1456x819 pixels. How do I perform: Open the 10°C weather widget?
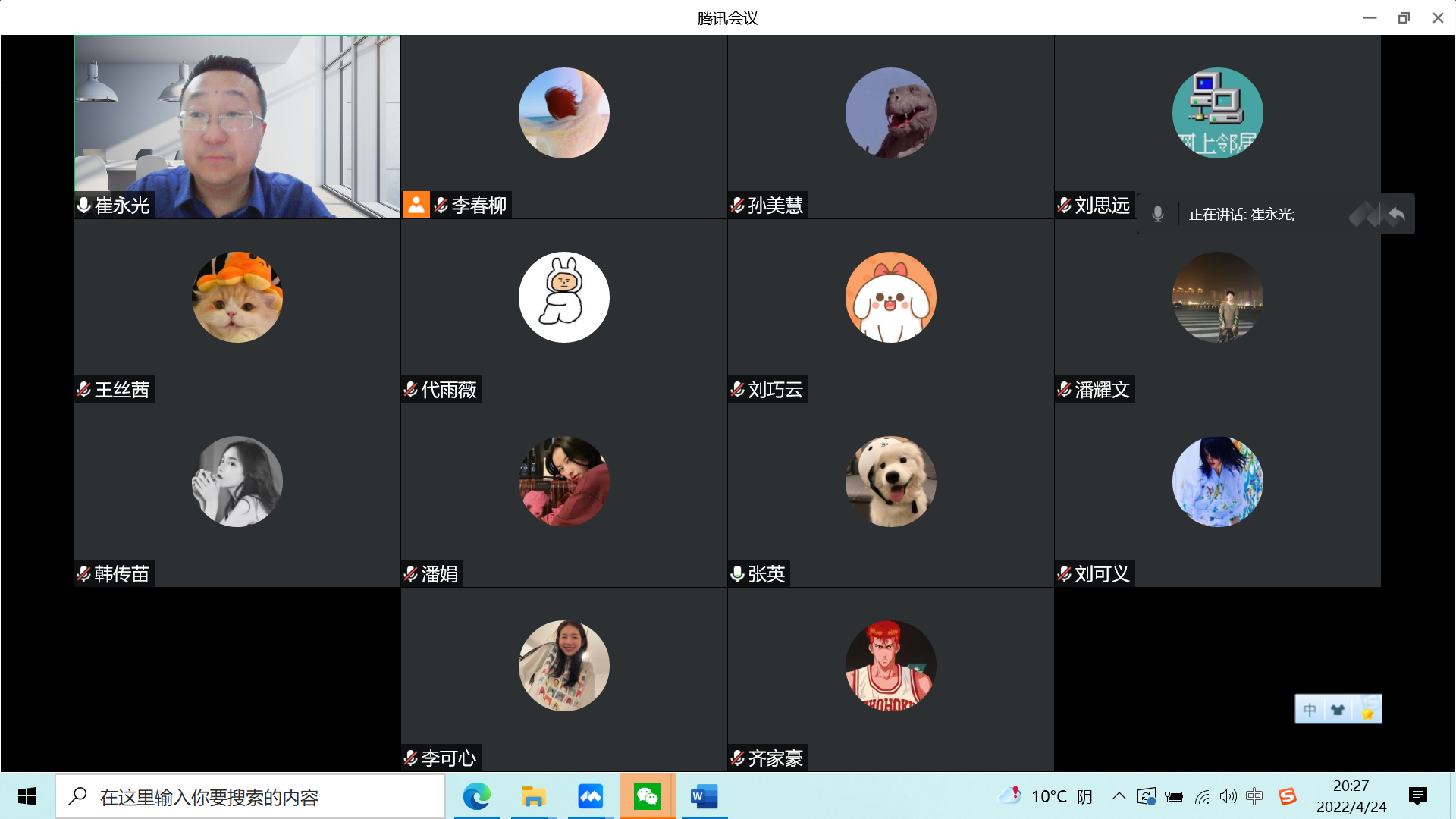point(1050,796)
